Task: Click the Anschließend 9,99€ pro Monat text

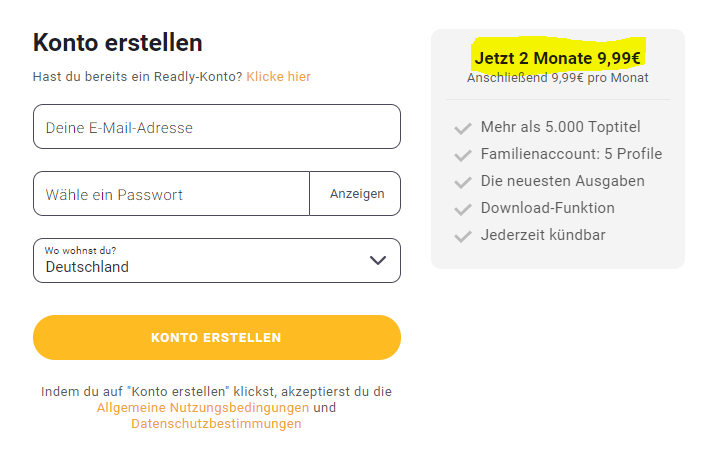Action: [x=558, y=78]
